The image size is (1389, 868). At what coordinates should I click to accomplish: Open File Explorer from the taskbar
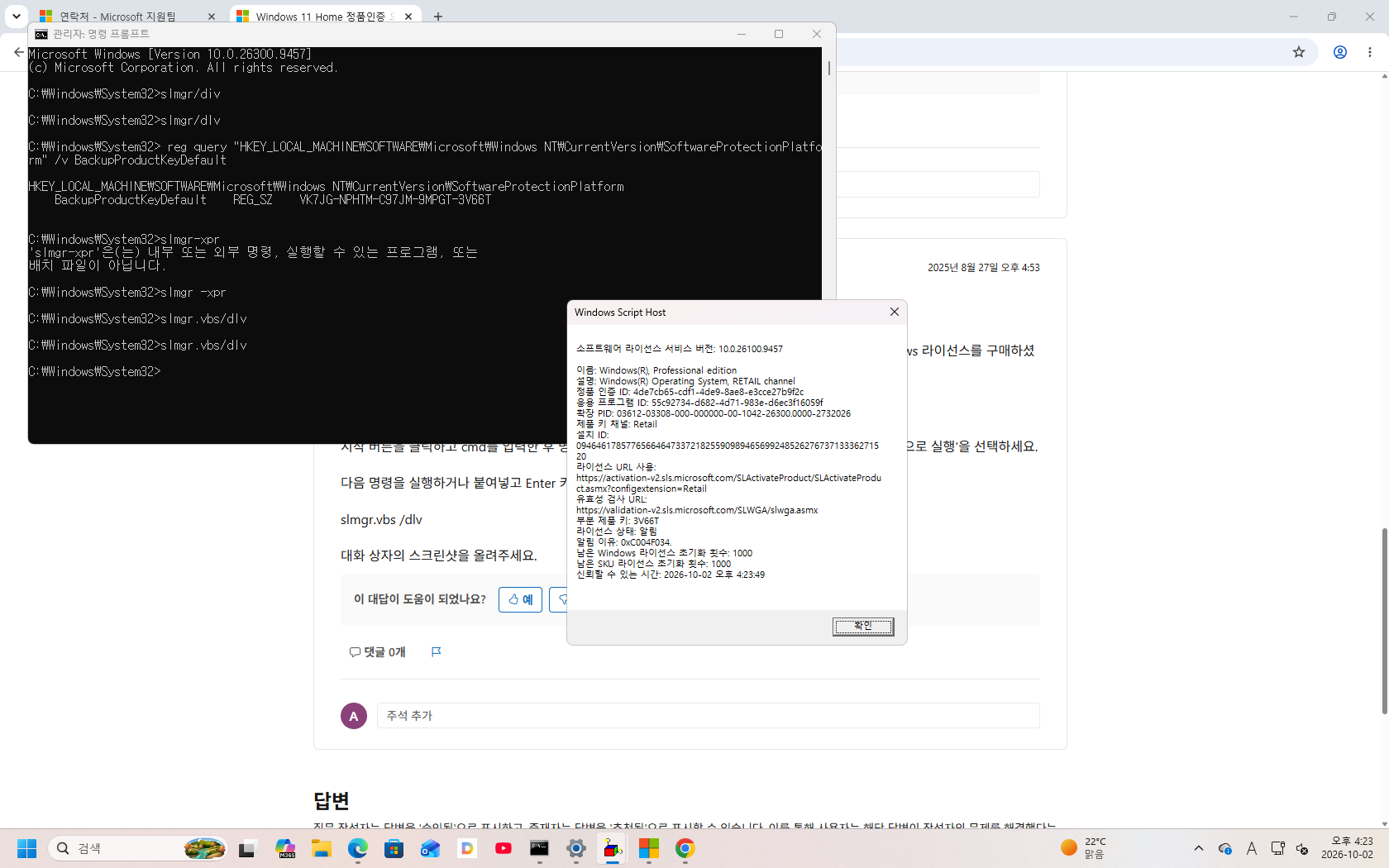(322, 848)
